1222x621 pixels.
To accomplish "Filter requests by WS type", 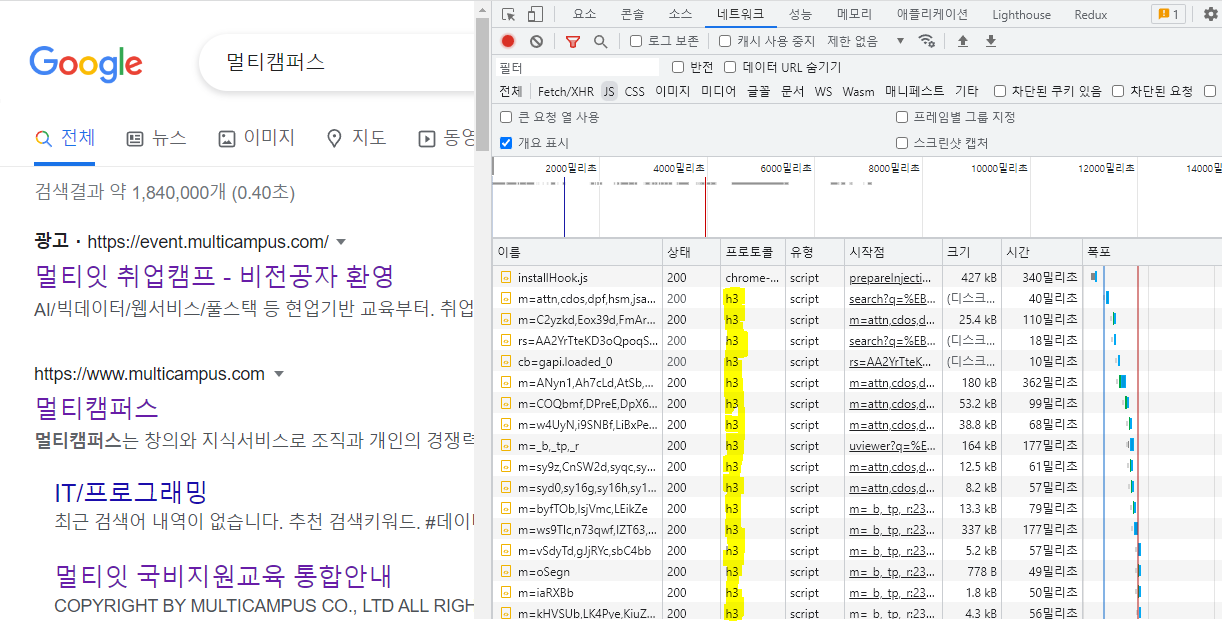I will click(823, 91).
